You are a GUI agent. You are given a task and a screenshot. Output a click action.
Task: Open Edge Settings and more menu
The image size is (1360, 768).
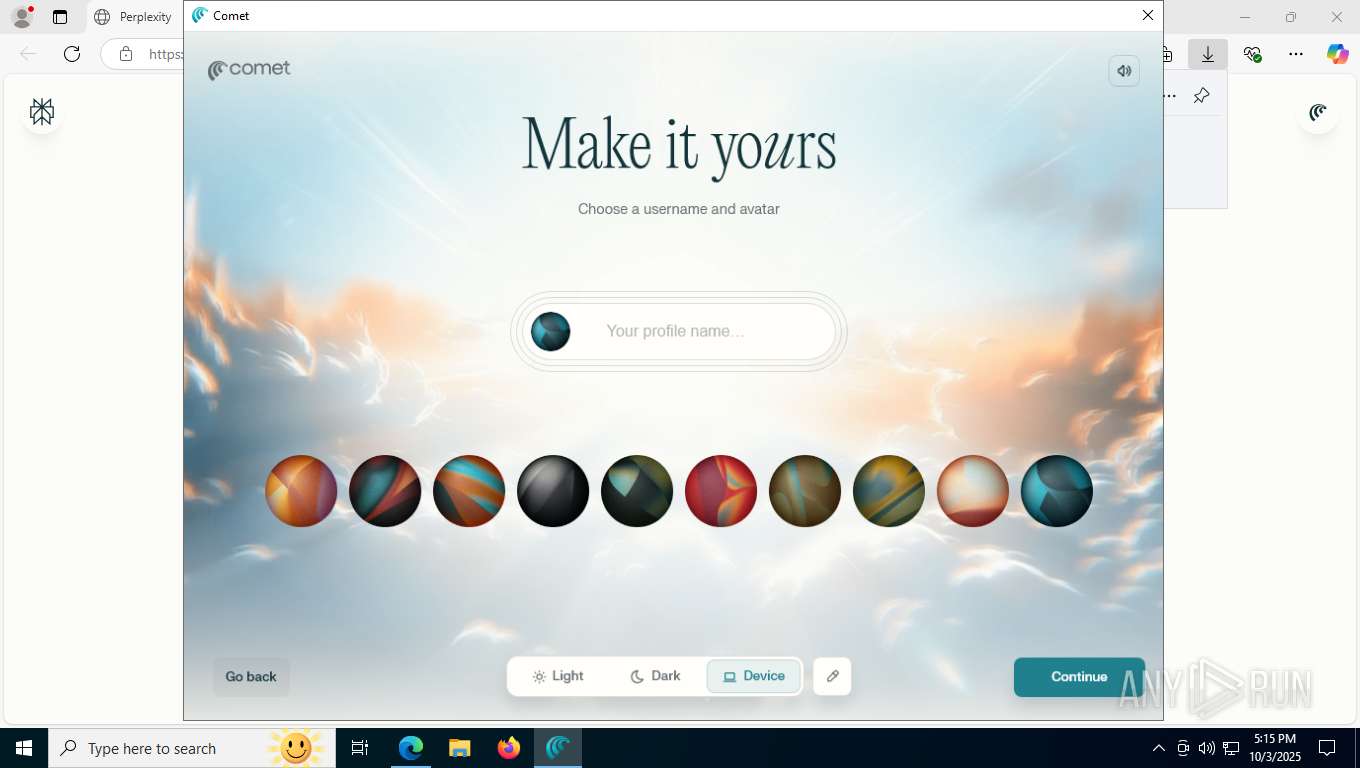click(x=1295, y=54)
